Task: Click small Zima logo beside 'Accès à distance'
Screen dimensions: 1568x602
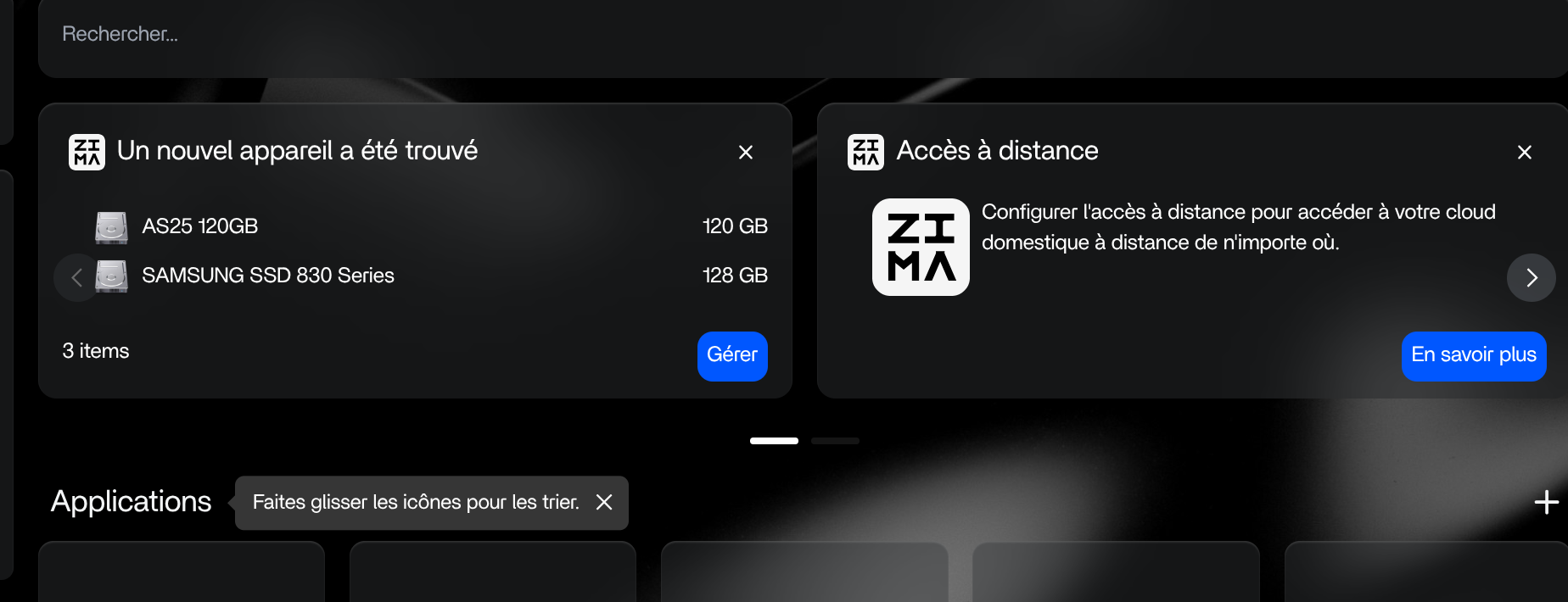Action: (x=865, y=152)
